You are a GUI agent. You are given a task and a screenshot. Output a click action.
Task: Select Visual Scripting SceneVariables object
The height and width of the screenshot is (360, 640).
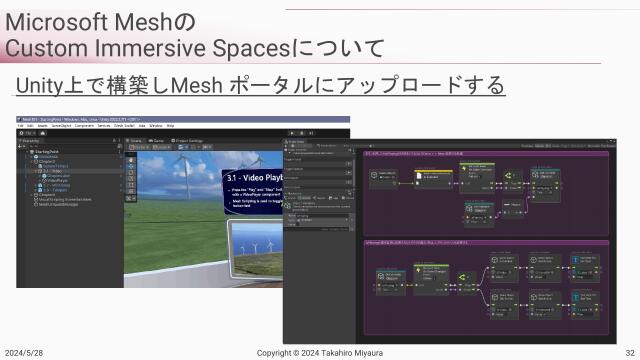64,200
